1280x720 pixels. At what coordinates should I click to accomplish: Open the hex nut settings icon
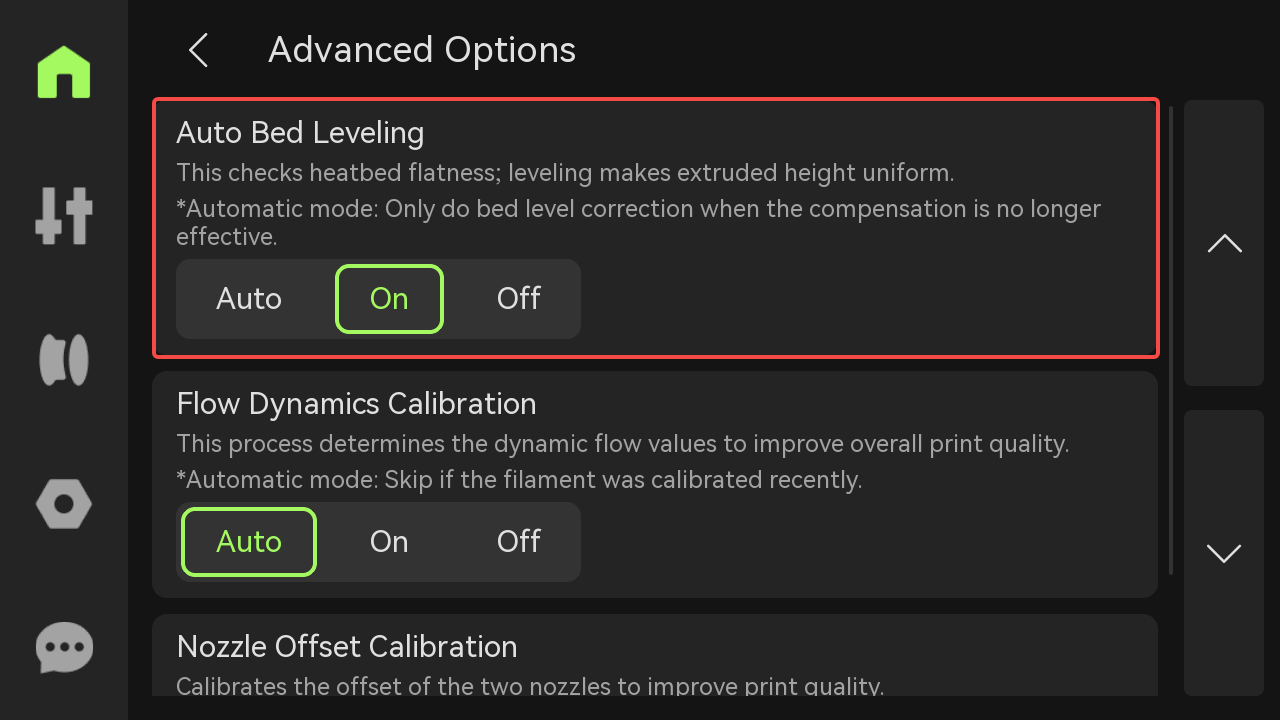(64, 503)
